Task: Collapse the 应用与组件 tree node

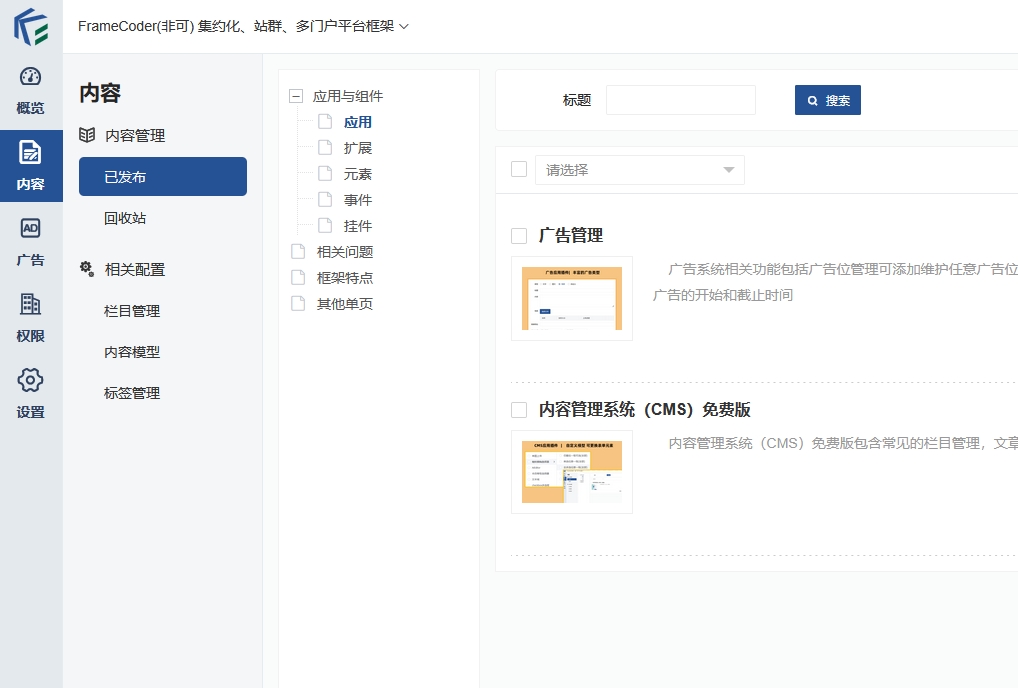Action: point(295,97)
